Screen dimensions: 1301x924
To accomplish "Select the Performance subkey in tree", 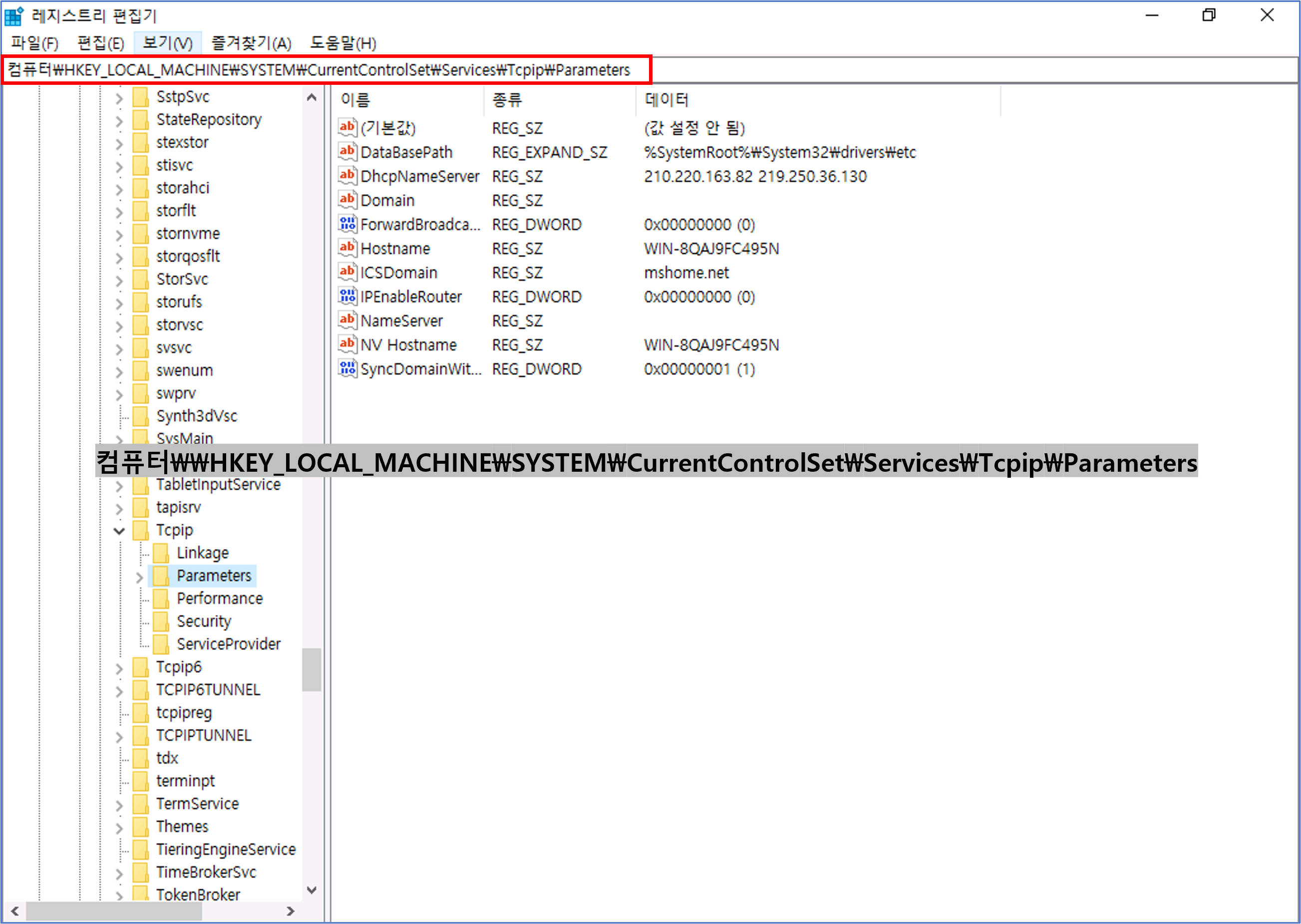I will (220, 599).
